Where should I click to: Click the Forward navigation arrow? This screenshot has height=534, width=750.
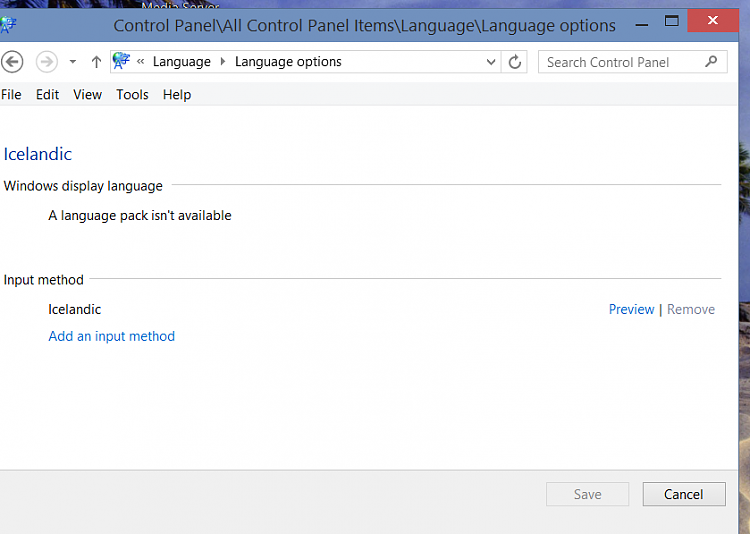pos(46,62)
